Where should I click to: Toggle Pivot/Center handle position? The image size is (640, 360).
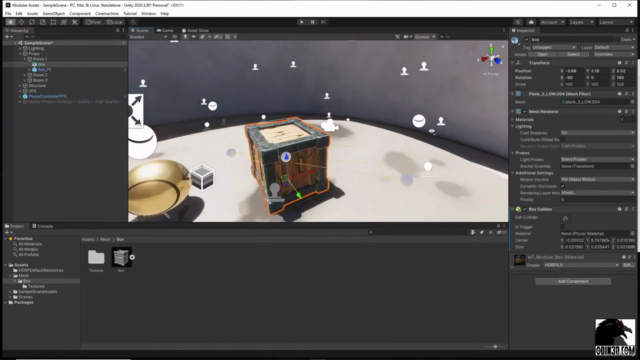[x=93, y=22]
